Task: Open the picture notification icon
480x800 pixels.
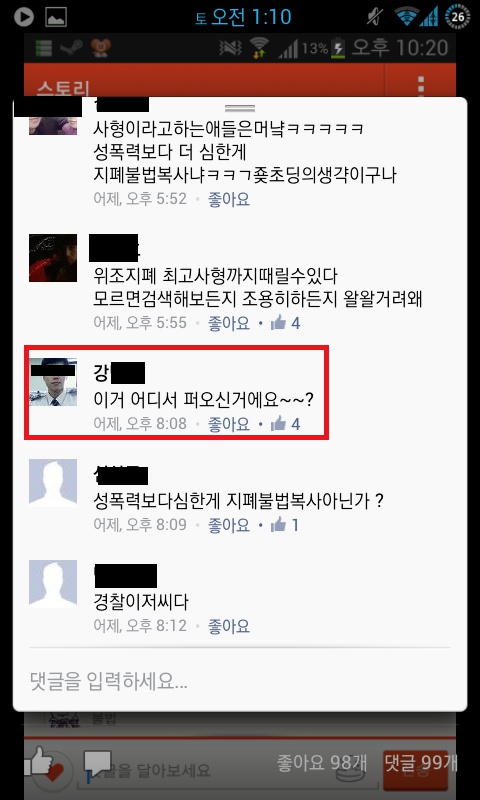Action: coord(56,17)
